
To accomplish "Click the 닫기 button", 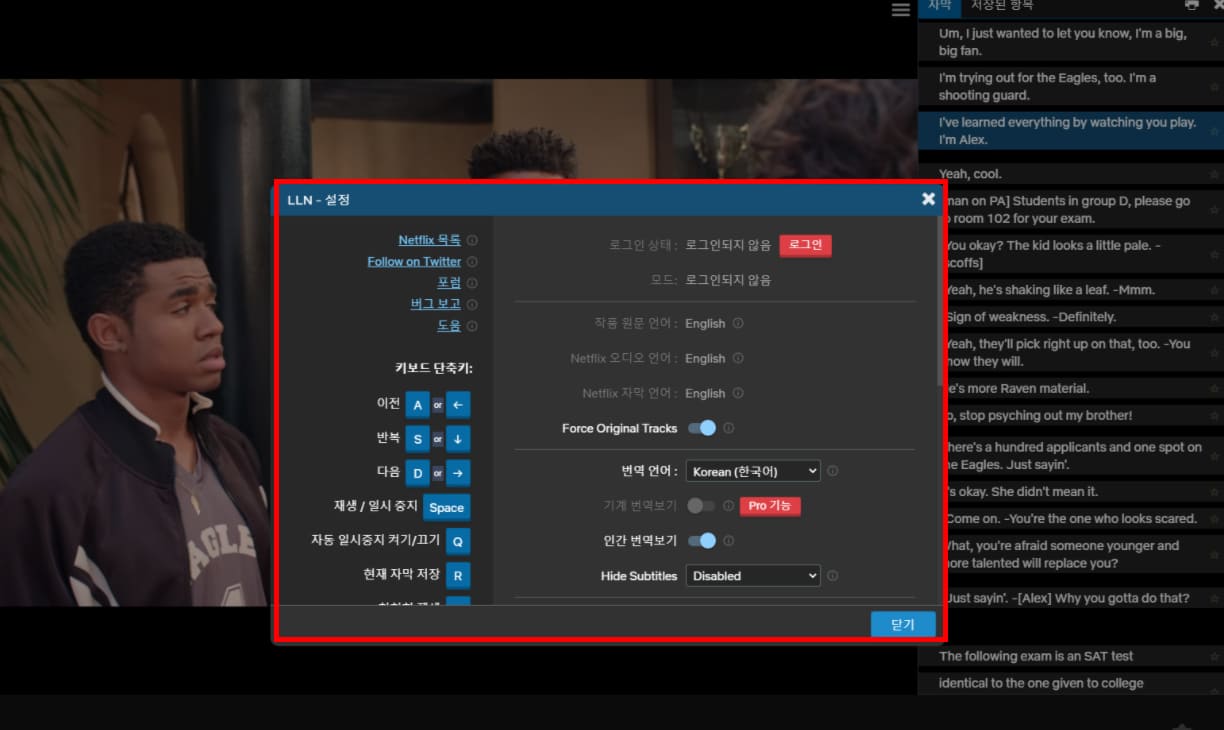I will tap(903, 624).
